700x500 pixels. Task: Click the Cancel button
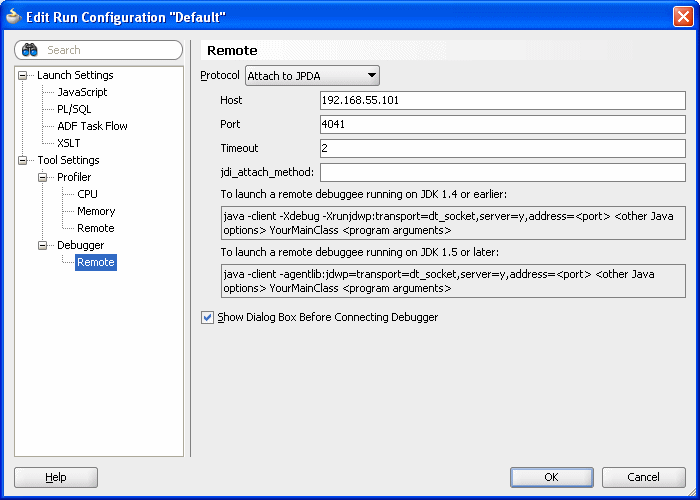[x=644, y=477]
